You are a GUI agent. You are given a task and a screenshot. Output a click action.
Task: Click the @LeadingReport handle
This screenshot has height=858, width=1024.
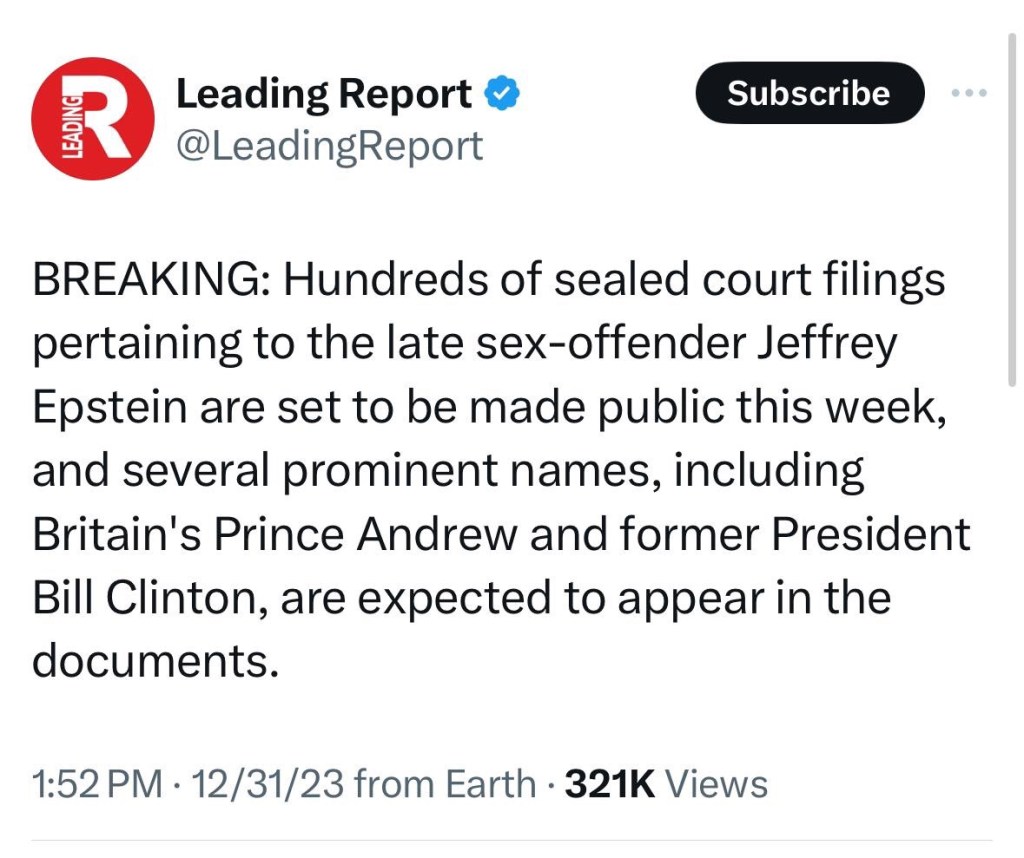[329, 146]
